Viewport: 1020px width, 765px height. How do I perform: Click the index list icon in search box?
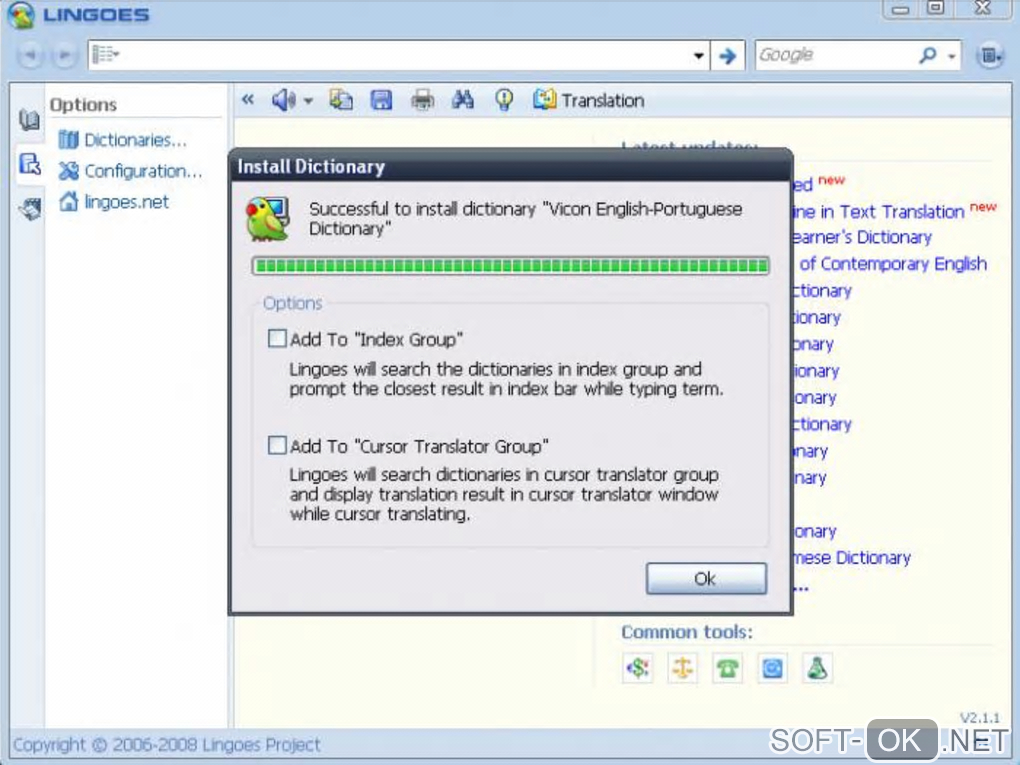(105, 55)
